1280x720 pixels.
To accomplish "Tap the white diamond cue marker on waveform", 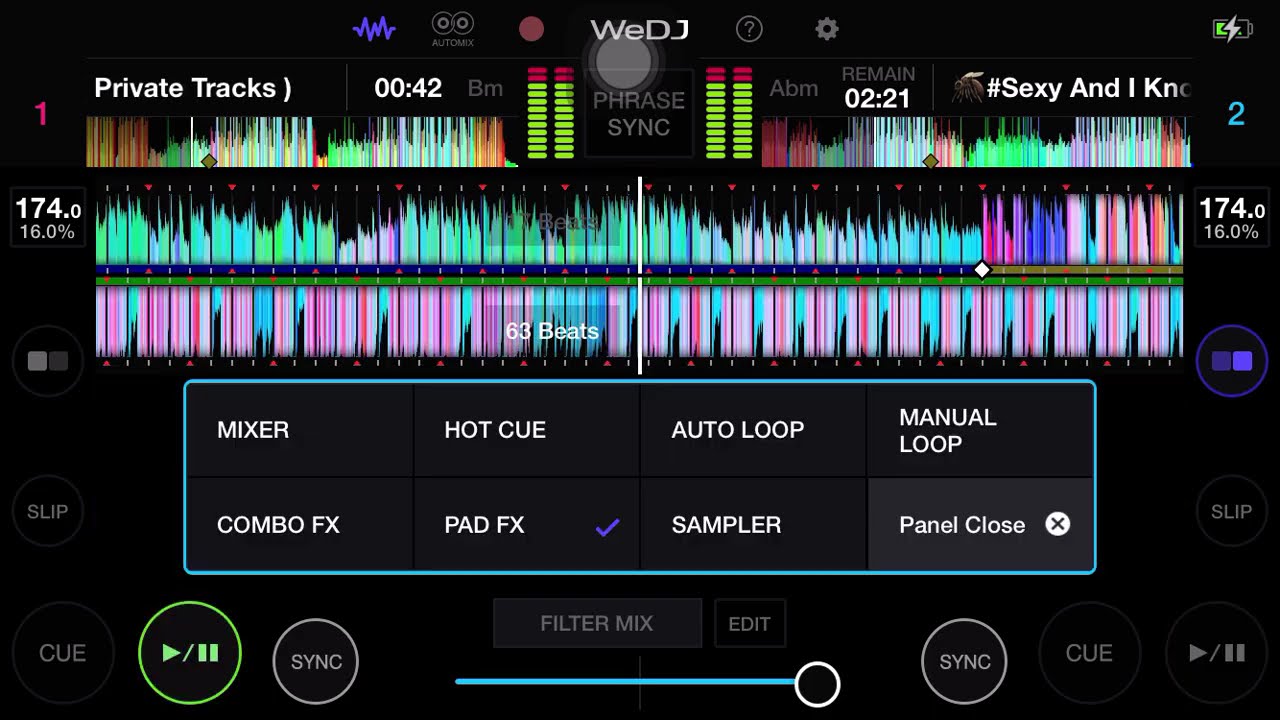I will click(982, 270).
